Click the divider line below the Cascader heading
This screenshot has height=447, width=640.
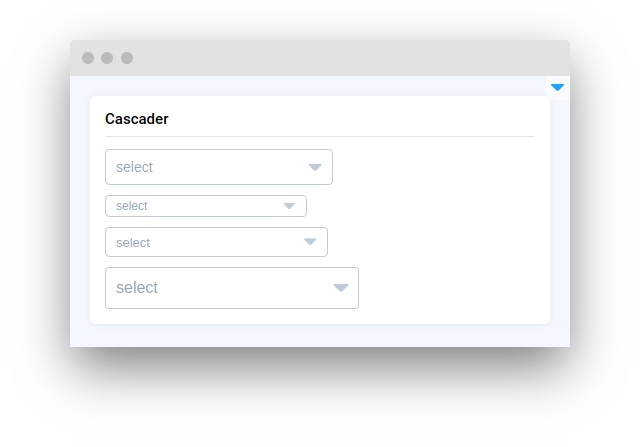coord(320,136)
